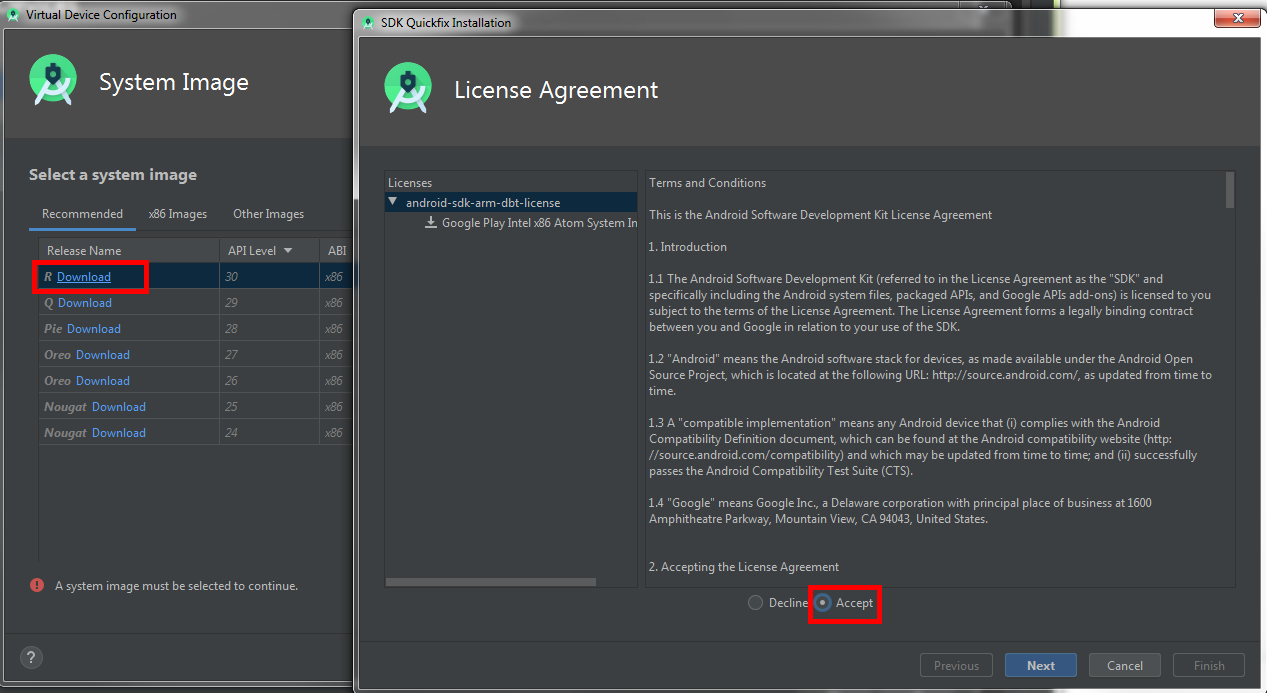Click Download link for Nougat API 25

[119, 406]
